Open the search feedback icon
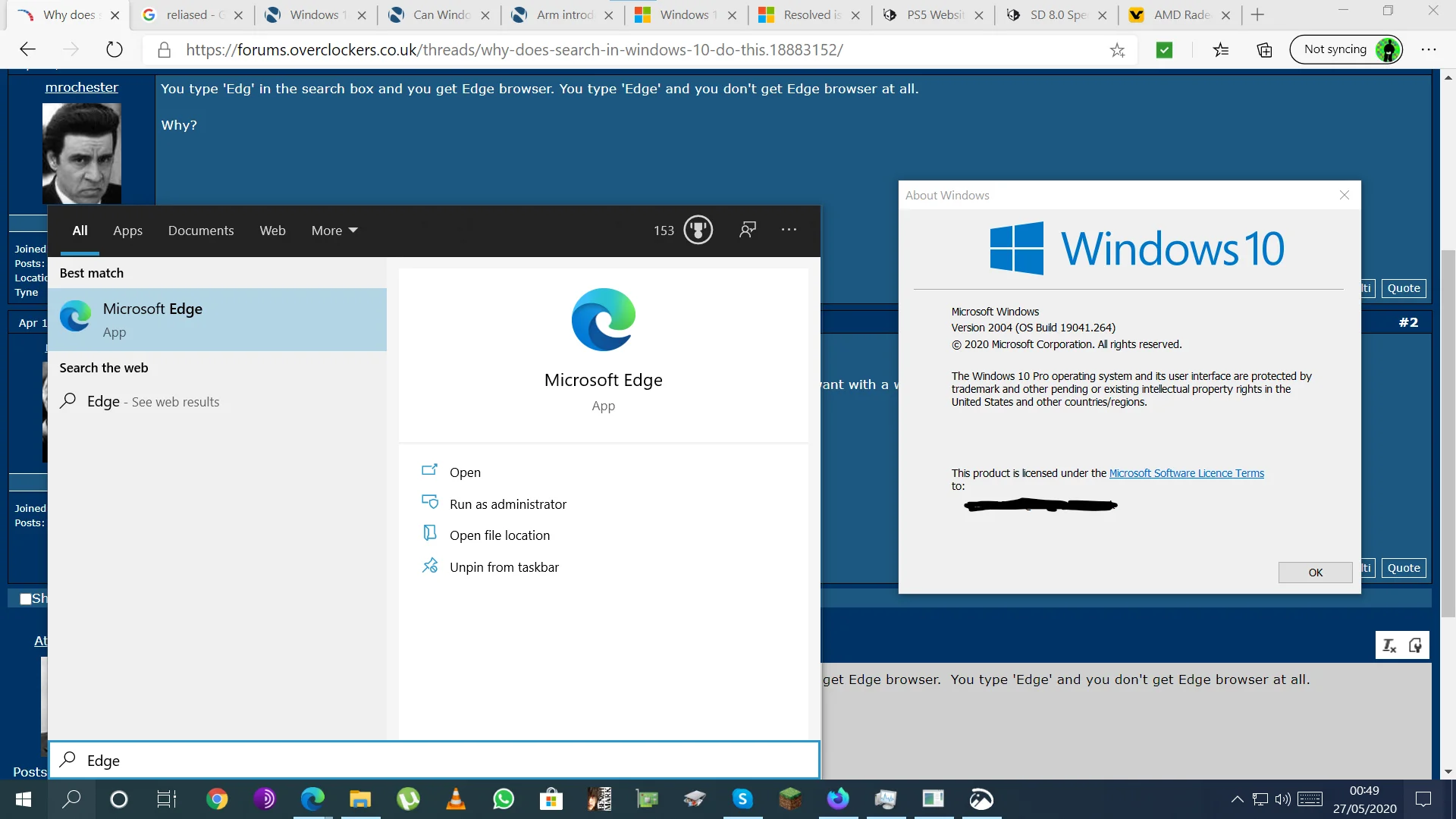Viewport: 1456px width, 819px height. [x=748, y=230]
